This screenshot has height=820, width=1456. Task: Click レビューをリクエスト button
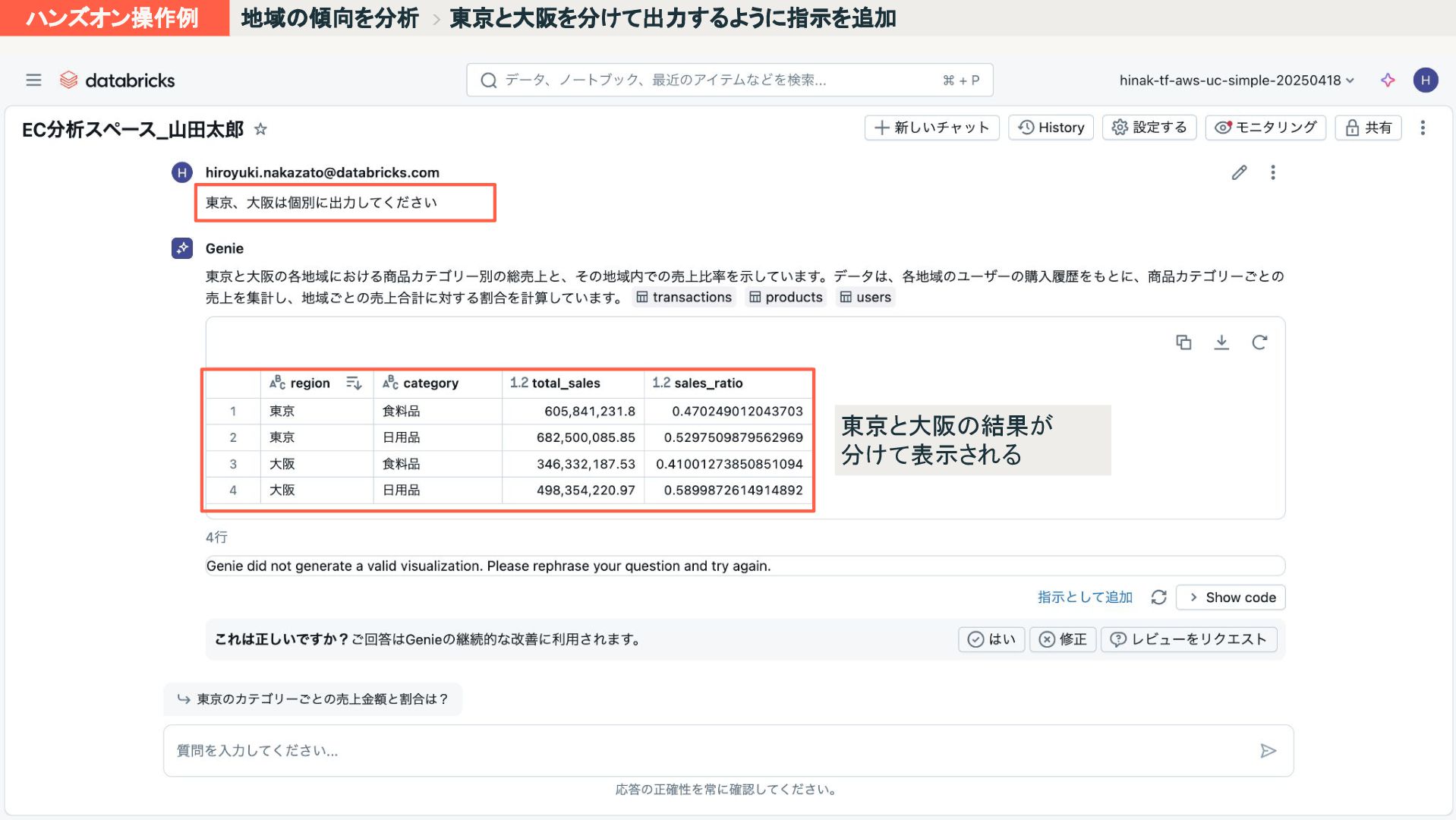1189,639
